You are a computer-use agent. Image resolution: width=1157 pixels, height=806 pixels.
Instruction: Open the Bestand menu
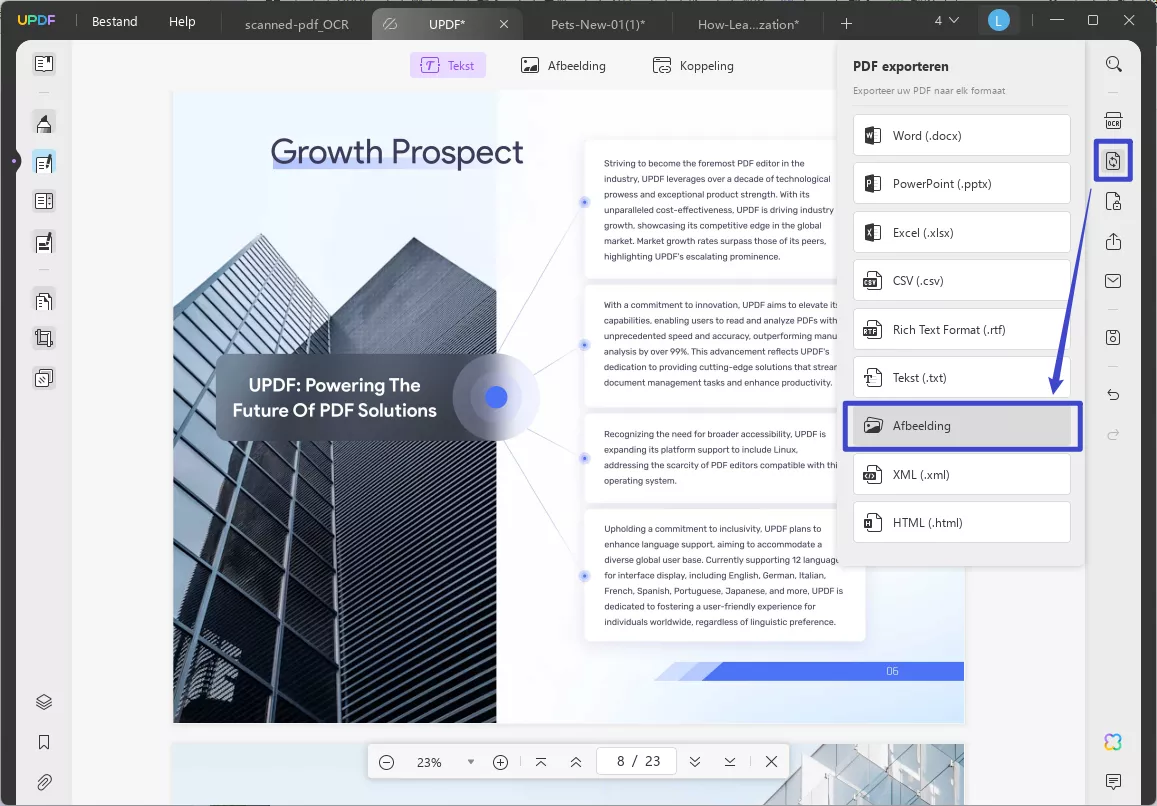114,21
